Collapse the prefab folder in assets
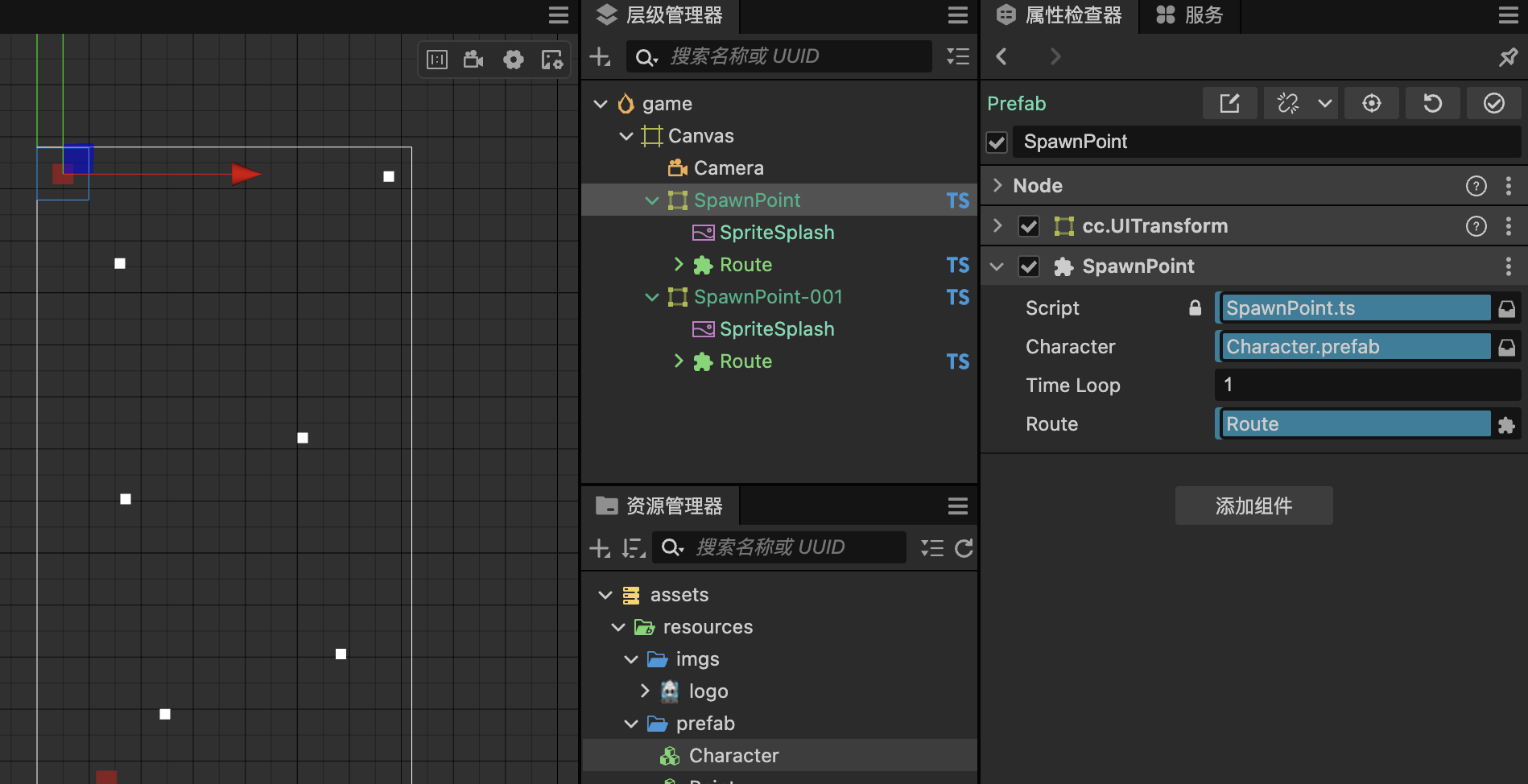The height and width of the screenshot is (784, 1528). [x=631, y=724]
